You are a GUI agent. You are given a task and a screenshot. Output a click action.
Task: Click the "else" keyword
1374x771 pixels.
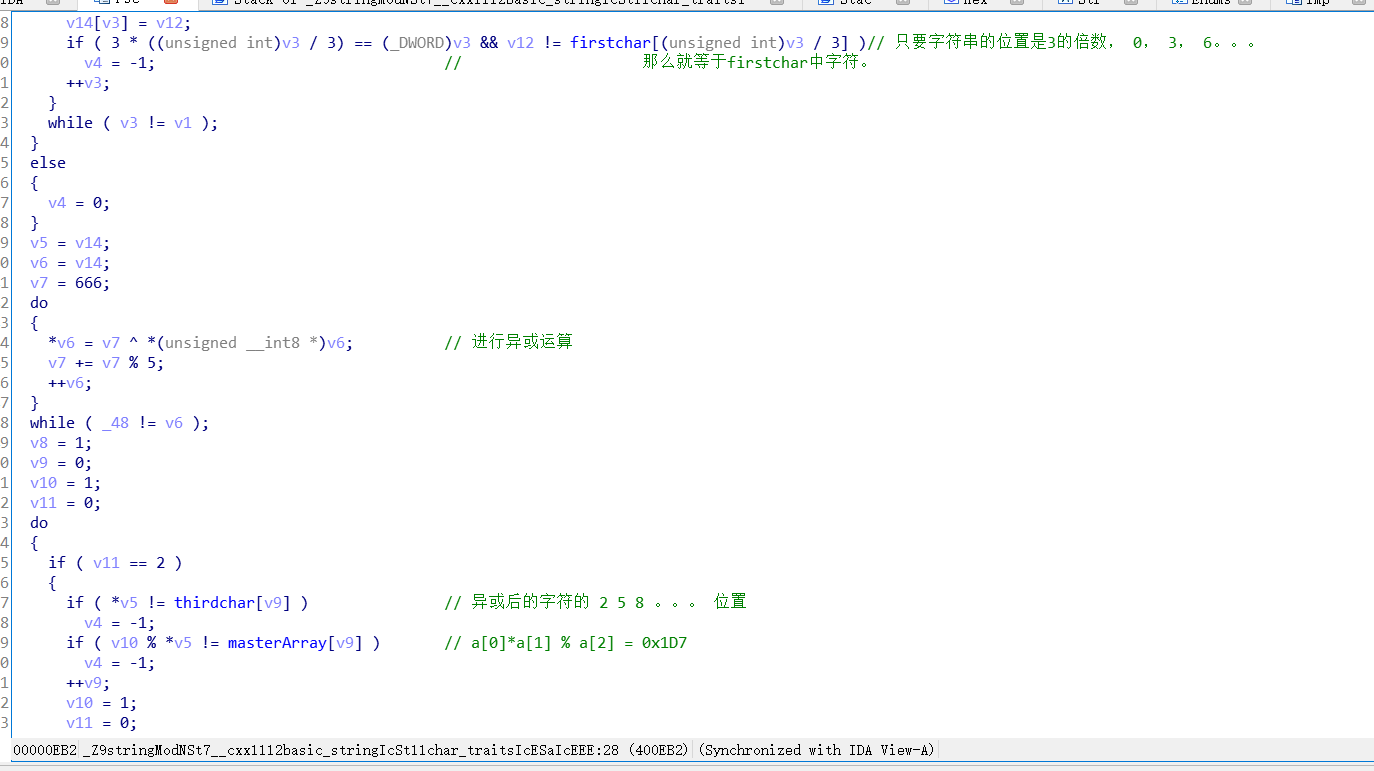coord(48,162)
